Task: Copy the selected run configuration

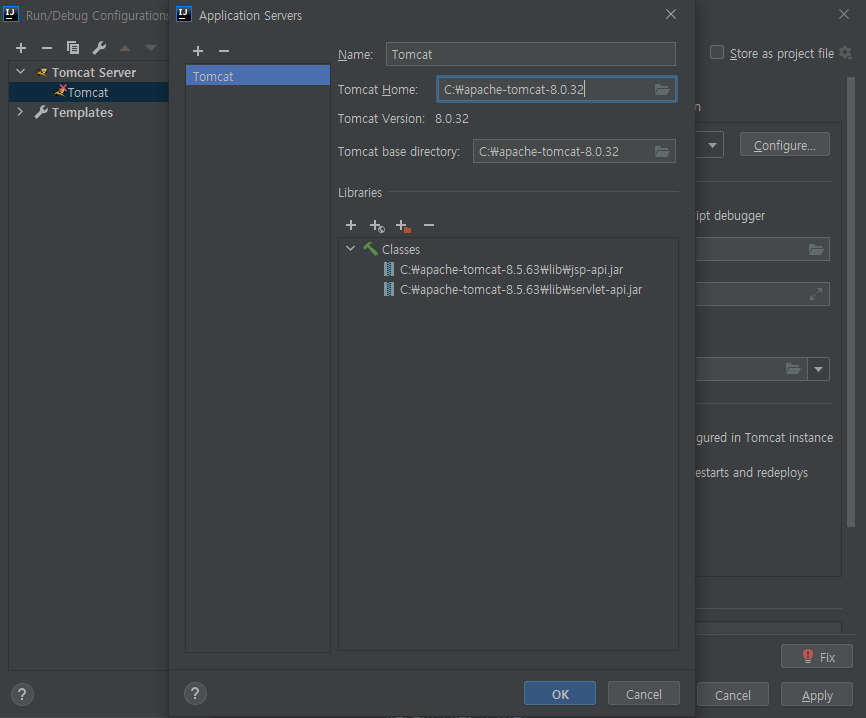Action: 73,48
